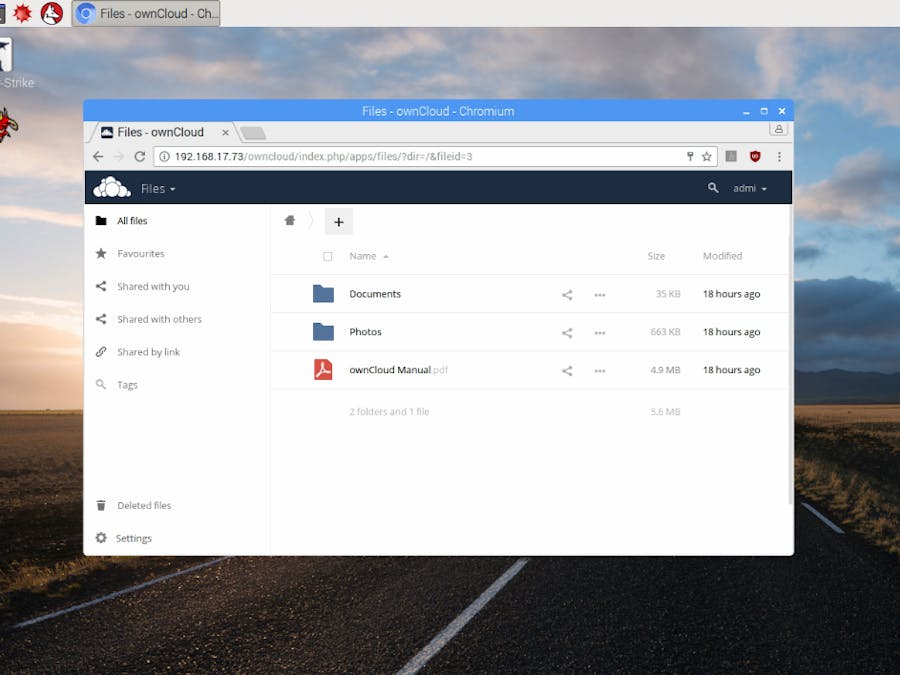Sort files by Size column

[x=656, y=256]
